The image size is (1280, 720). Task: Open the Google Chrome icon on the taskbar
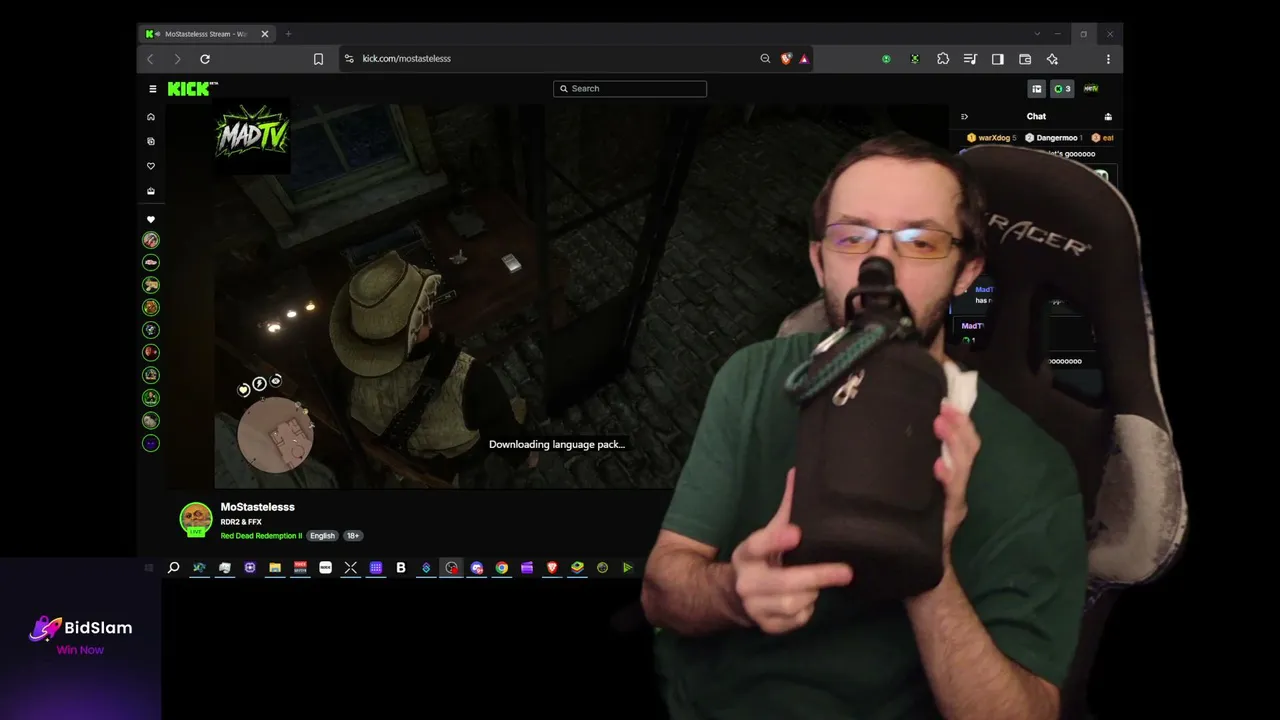pos(501,568)
